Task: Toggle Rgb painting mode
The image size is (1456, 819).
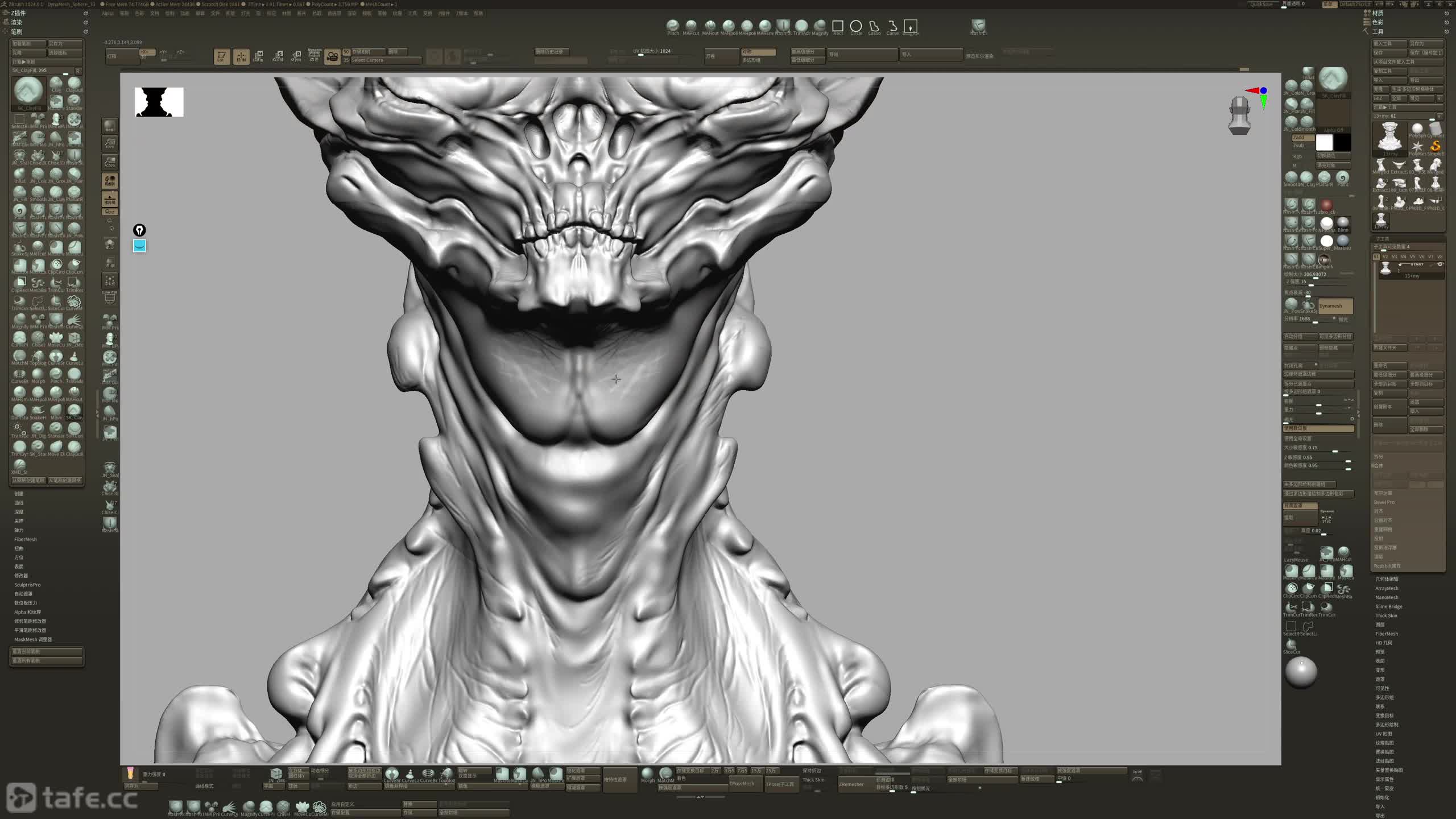Action: point(1297,156)
